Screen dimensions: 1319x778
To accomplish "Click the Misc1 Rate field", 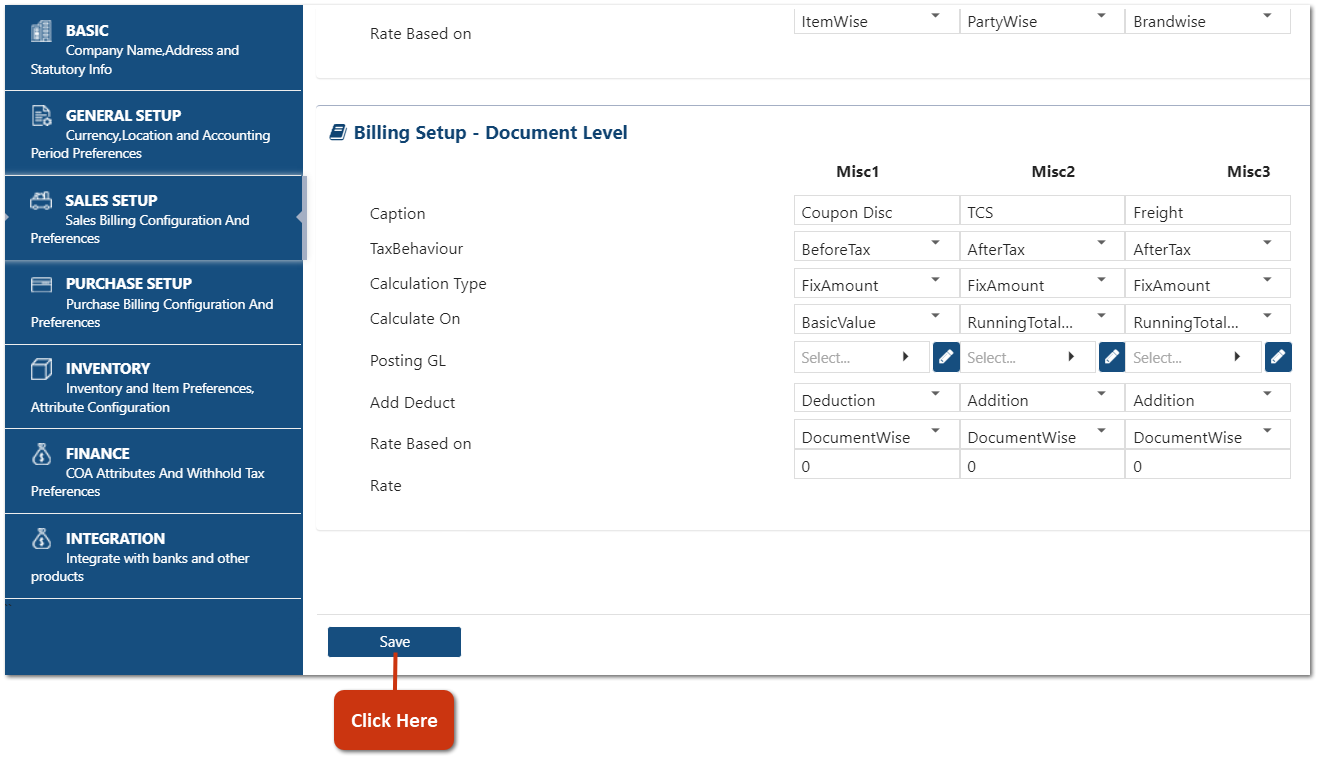I will (x=876, y=465).
